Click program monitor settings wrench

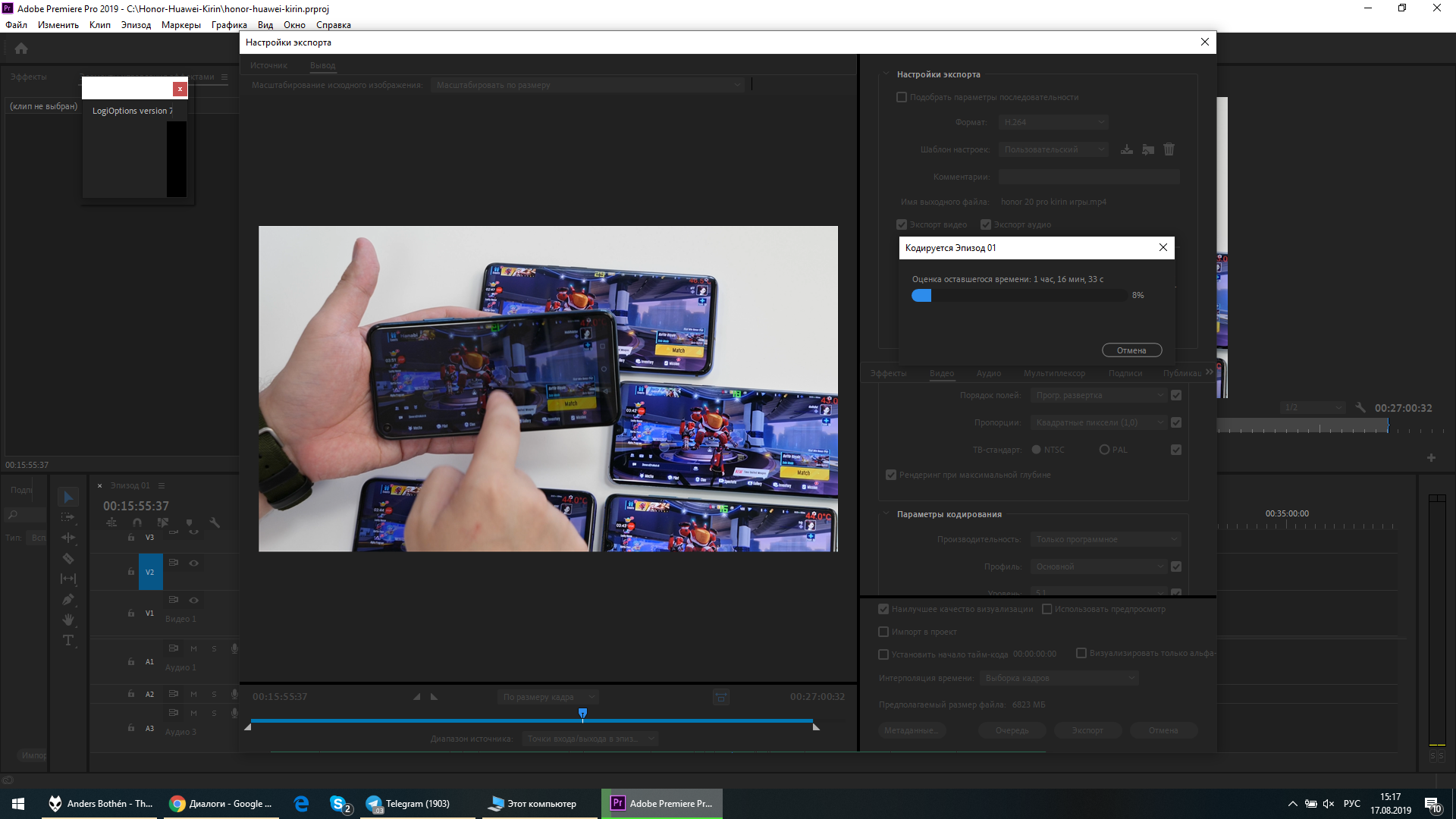click(1360, 407)
